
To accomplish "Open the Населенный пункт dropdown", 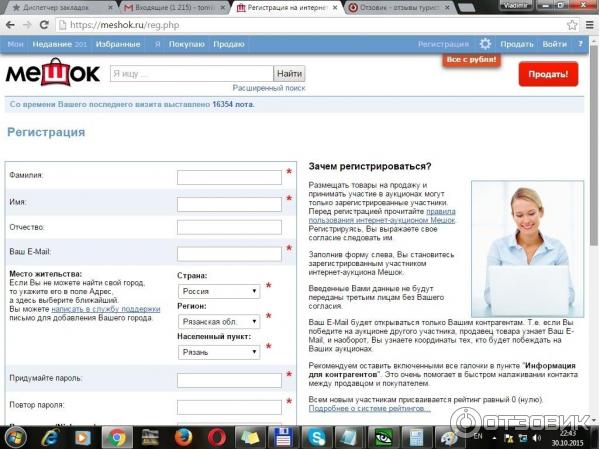I will point(218,352).
